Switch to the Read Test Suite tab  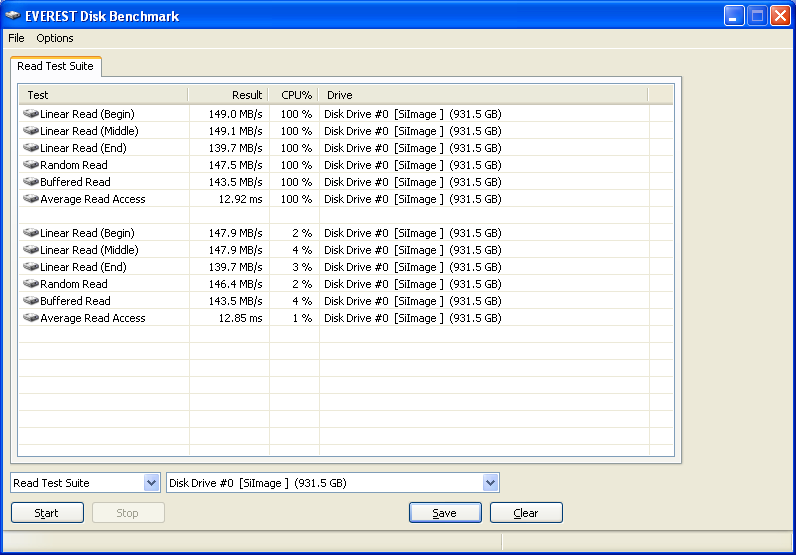[55, 67]
